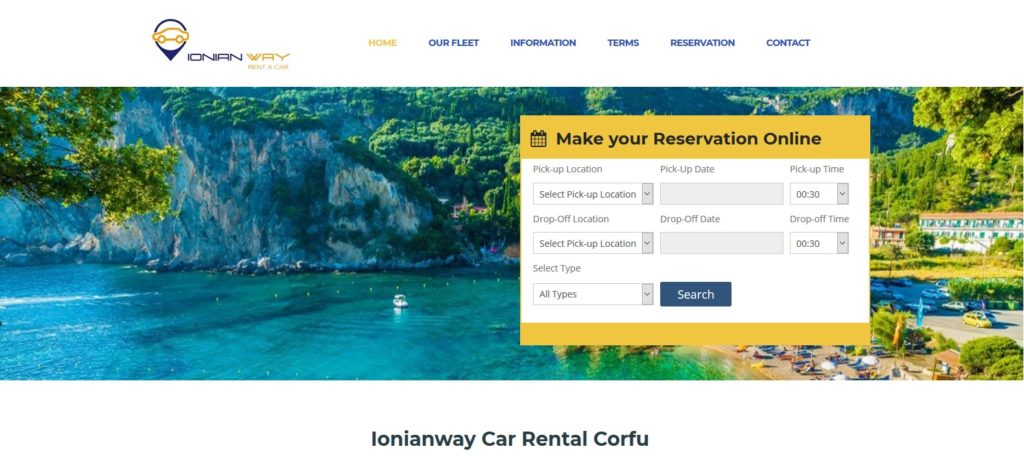Click the Search button
Image resolution: width=1024 pixels, height=462 pixels.
tap(696, 294)
